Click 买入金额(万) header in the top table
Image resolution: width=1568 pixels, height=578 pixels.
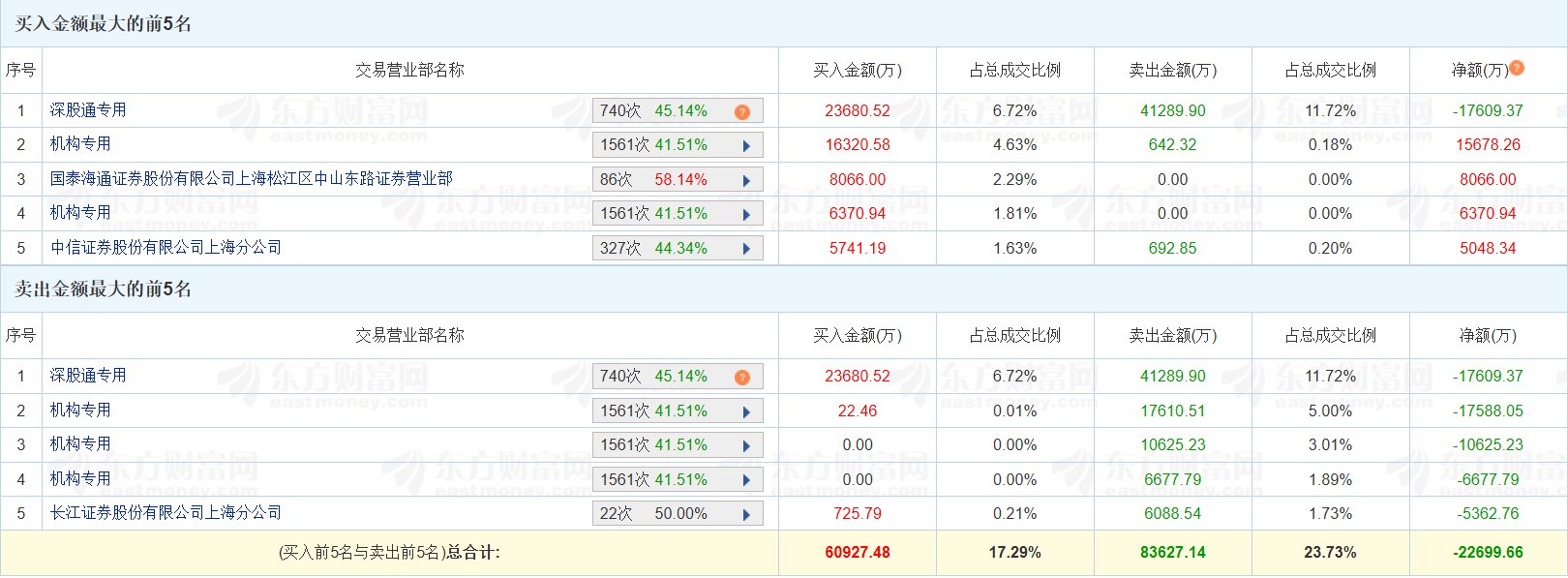(857, 71)
